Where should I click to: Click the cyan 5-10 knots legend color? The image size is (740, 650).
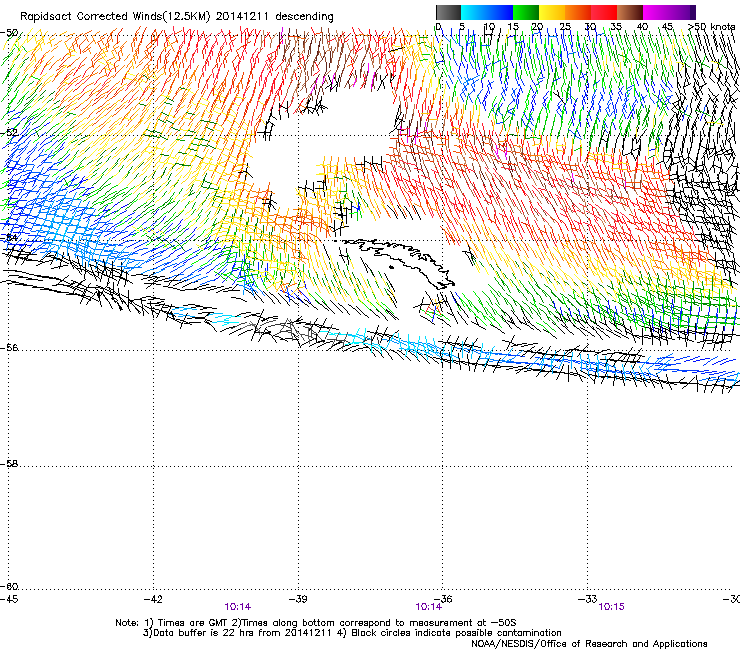coord(474,12)
